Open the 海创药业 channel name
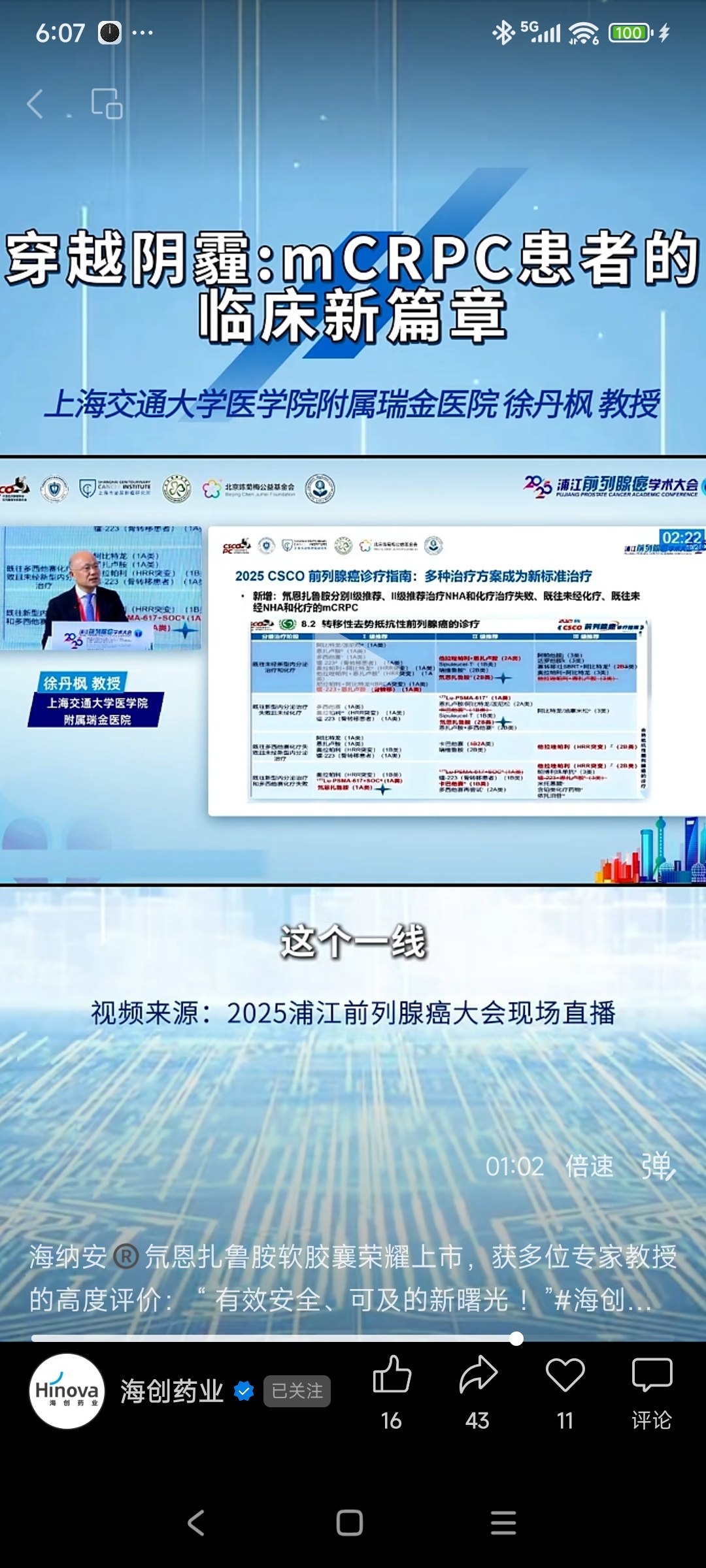 [172, 1392]
